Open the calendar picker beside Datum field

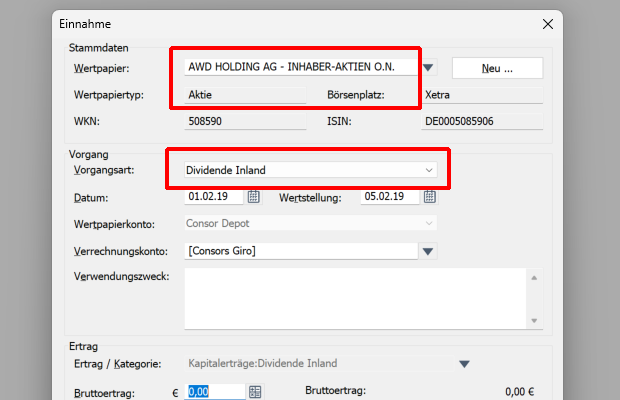coord(253,196)
